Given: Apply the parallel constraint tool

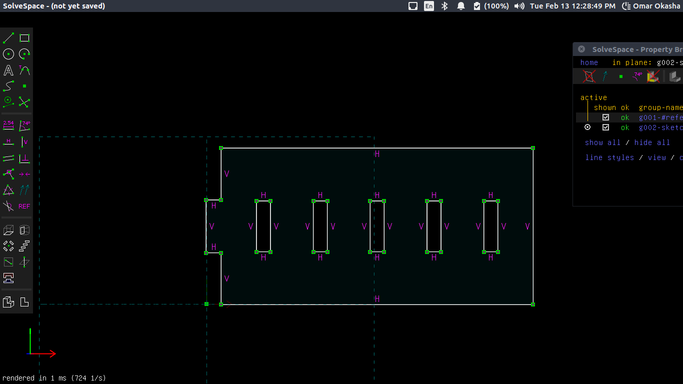Looking at the screenshot, I should (x=8, y=158).
